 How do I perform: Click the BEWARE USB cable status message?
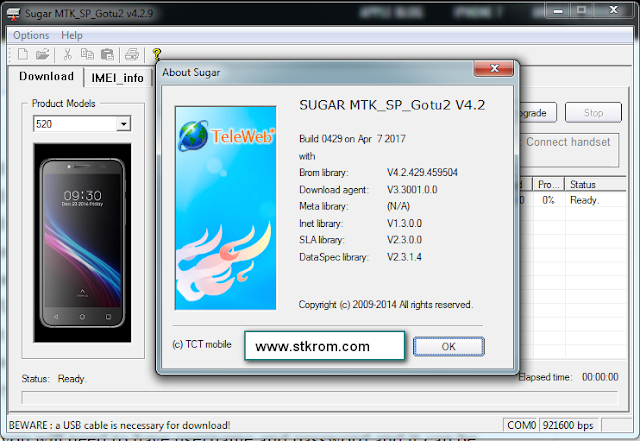coord(120,425)
